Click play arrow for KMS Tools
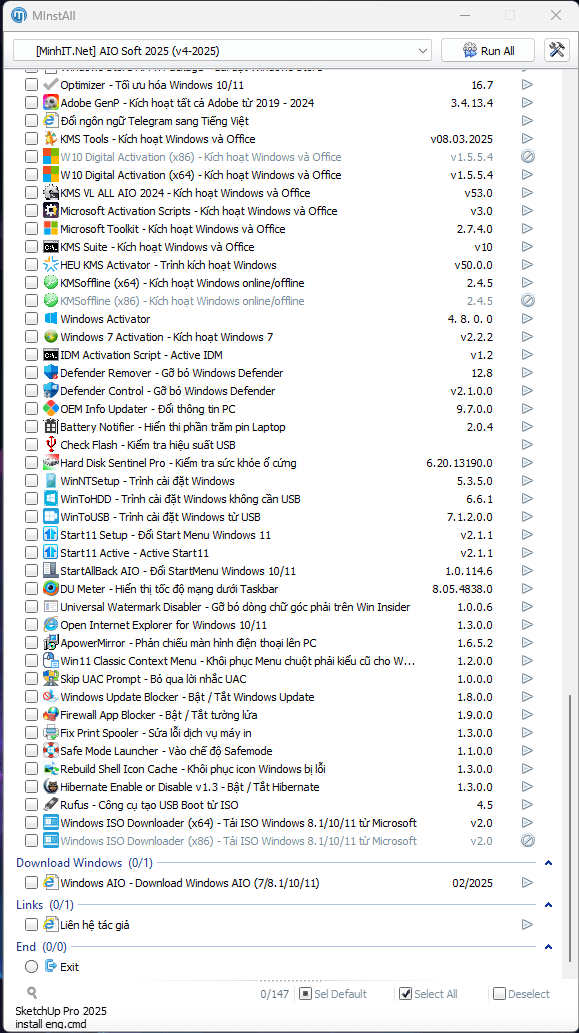This screenshot has height=1033, width=579. point(527,138)
